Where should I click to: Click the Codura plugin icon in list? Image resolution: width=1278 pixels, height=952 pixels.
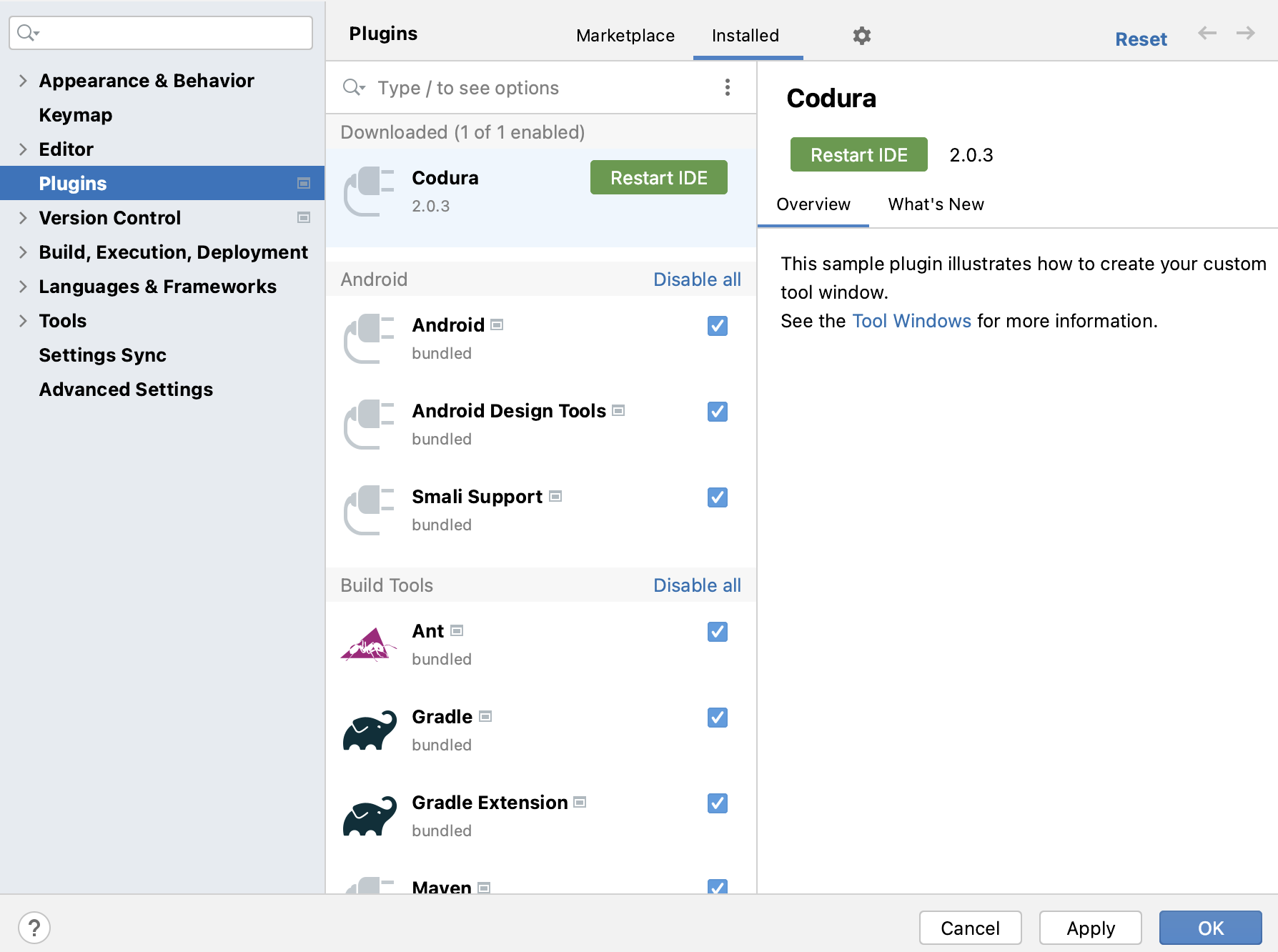click(369, 192)
